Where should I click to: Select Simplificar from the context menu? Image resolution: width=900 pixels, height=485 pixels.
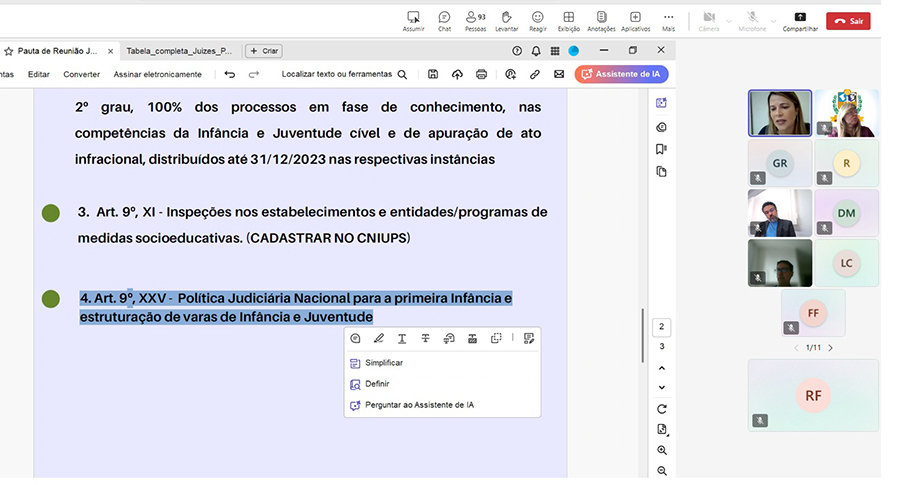pos(384,363)
